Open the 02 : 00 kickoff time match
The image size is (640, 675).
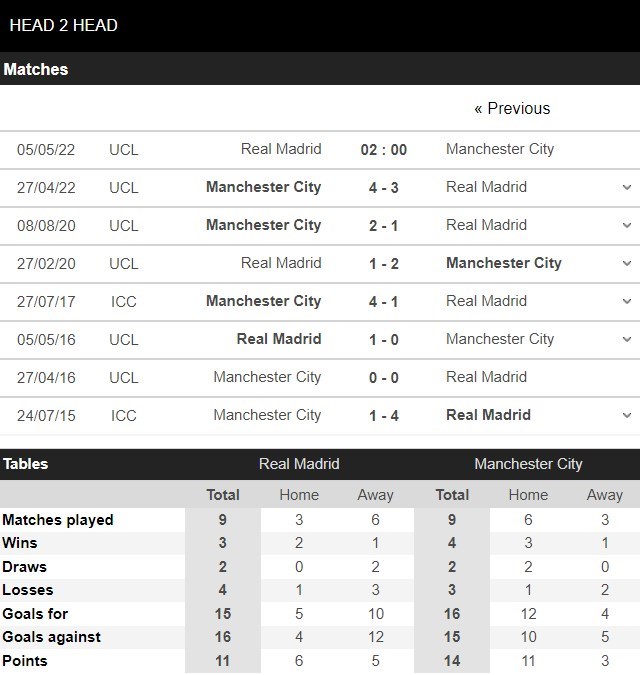tap(383, 149)
